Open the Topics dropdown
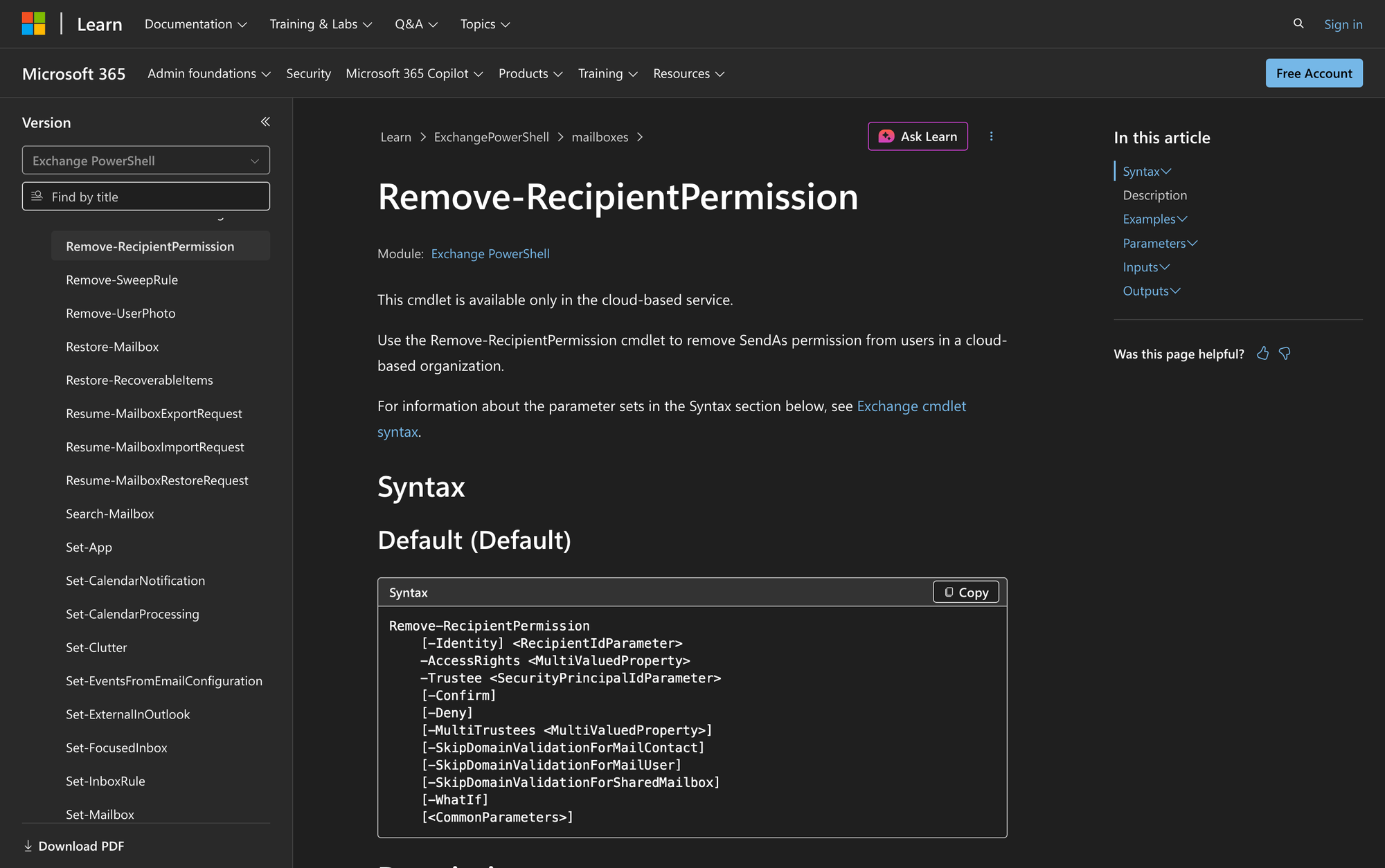This screenshot has width=1385, height=868. click(x=485, y=24)
